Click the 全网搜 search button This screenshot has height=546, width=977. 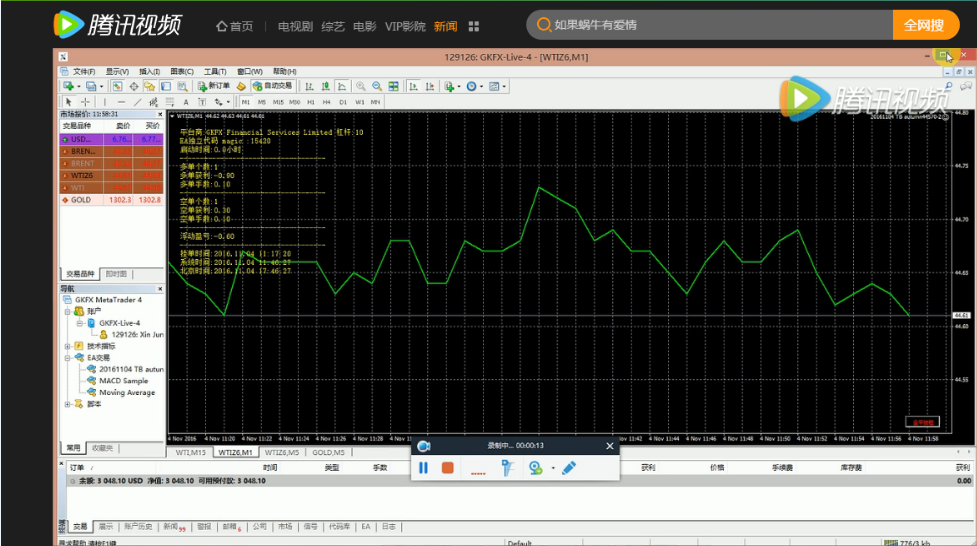924,26
